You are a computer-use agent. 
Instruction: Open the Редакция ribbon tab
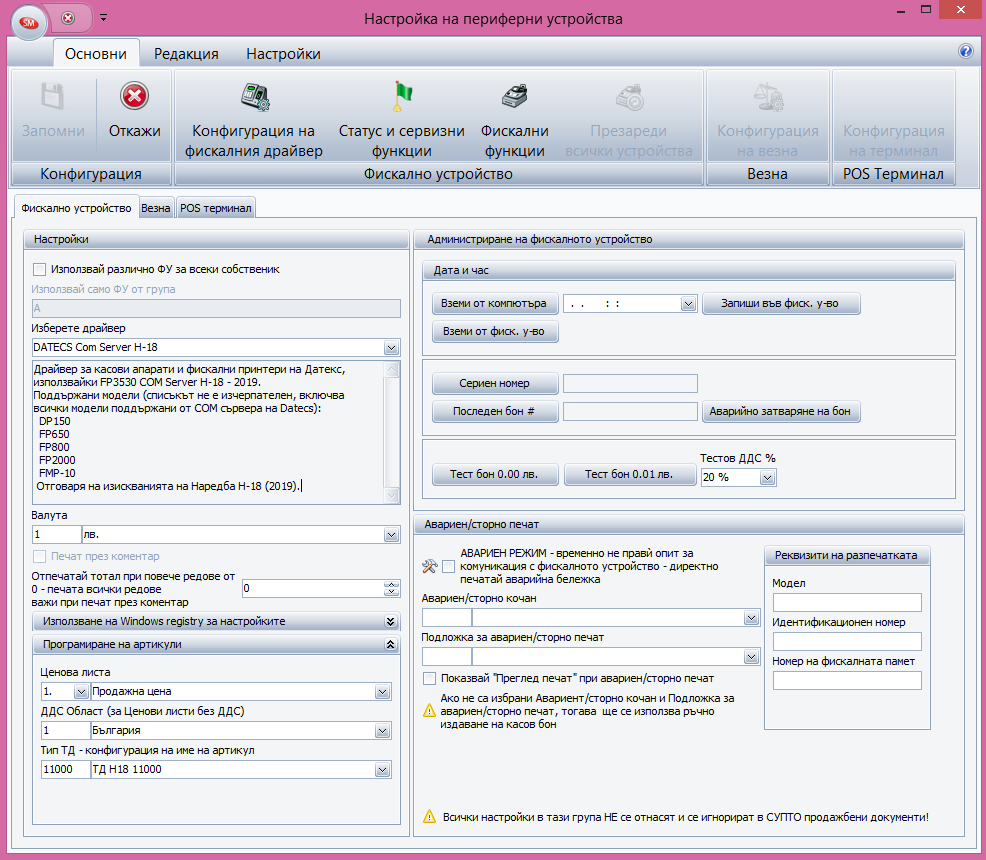click(186, 54)
